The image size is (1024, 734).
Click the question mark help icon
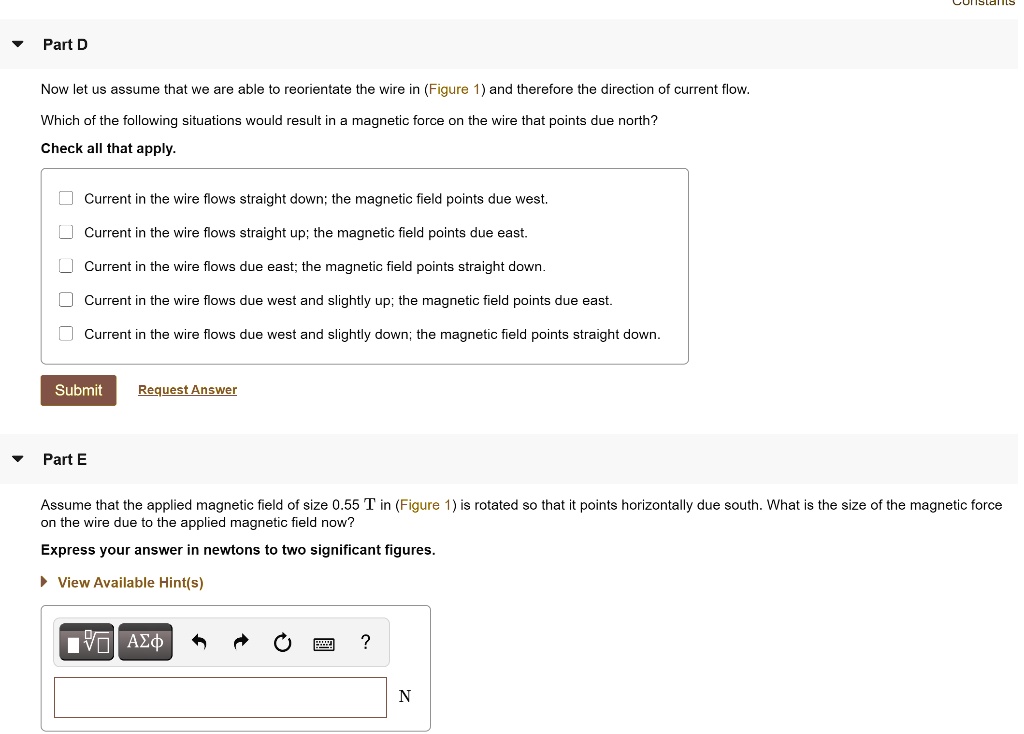pos(365,642)
